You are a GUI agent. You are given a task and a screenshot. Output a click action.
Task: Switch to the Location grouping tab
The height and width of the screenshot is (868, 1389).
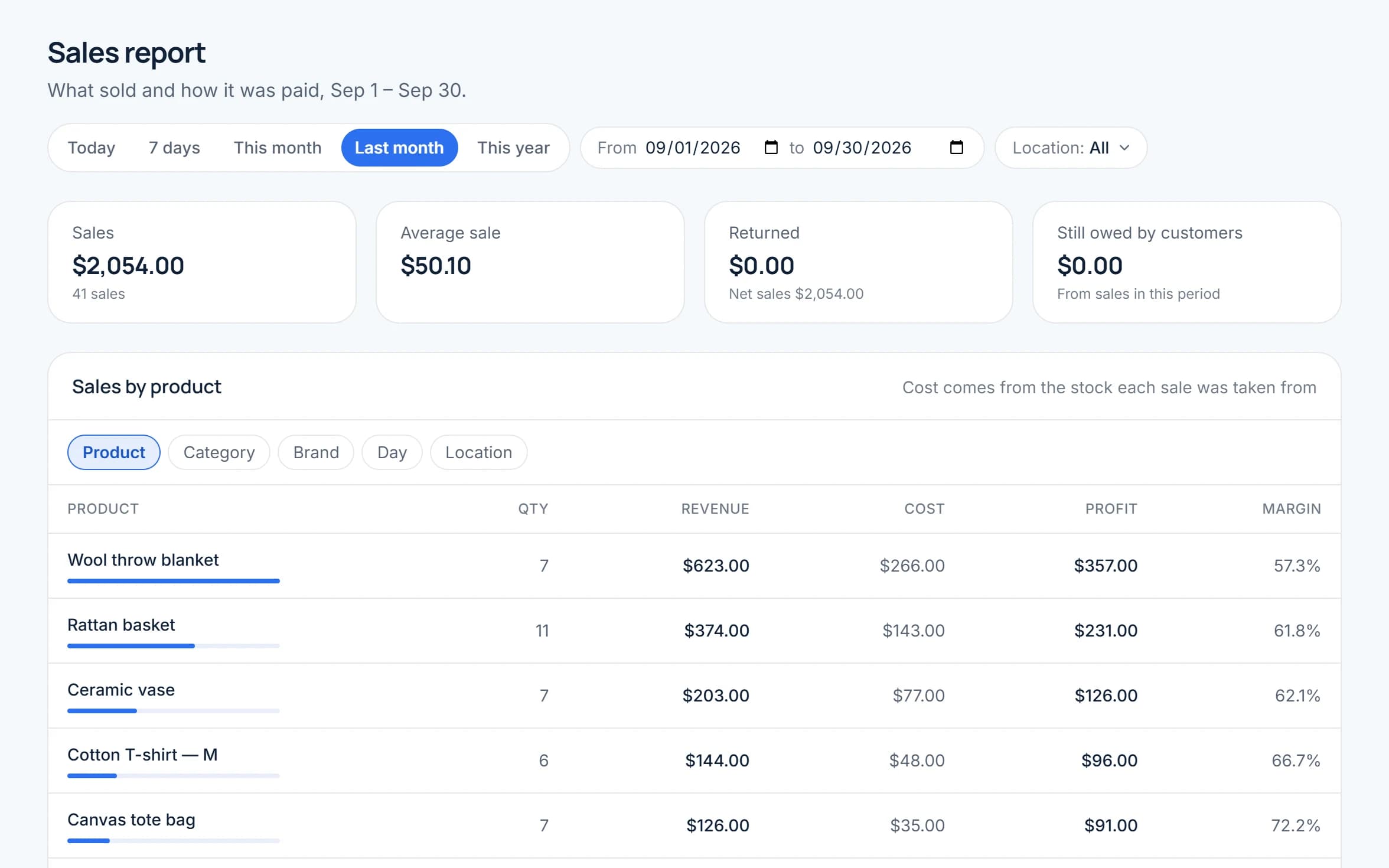478,452
